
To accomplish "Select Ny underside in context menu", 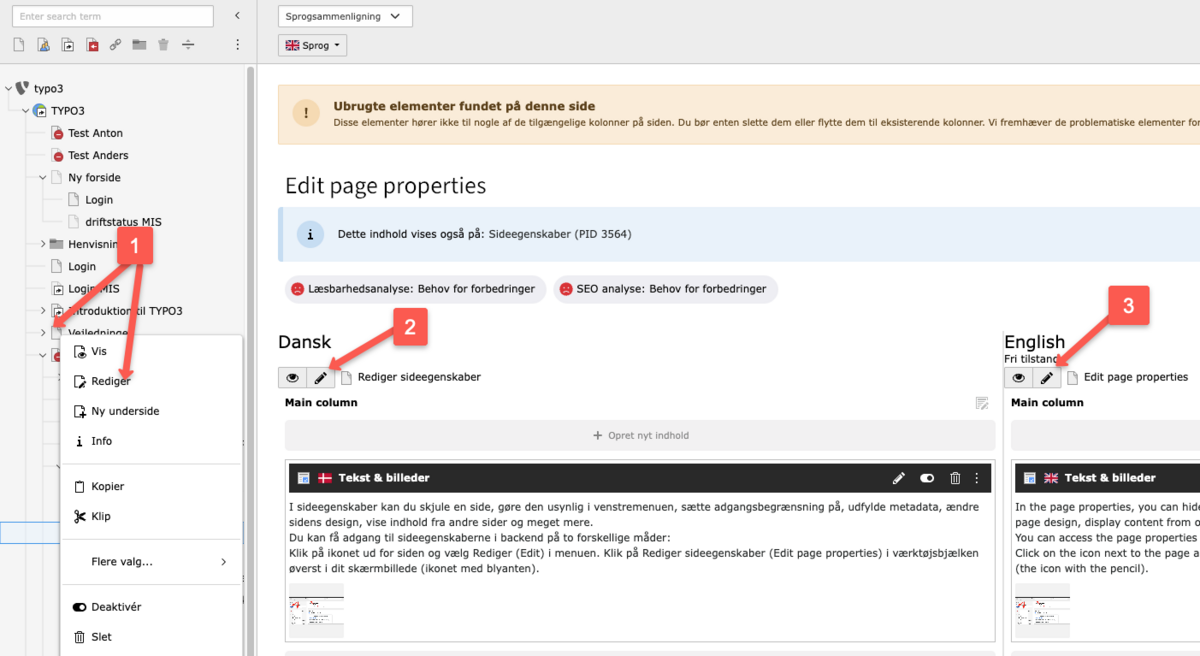I will click(125, 411).
